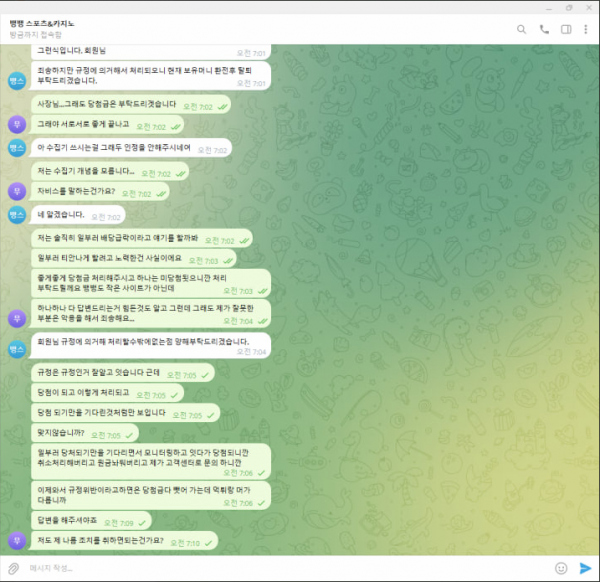
Task: Click the message input field
Action: (287, 568)
